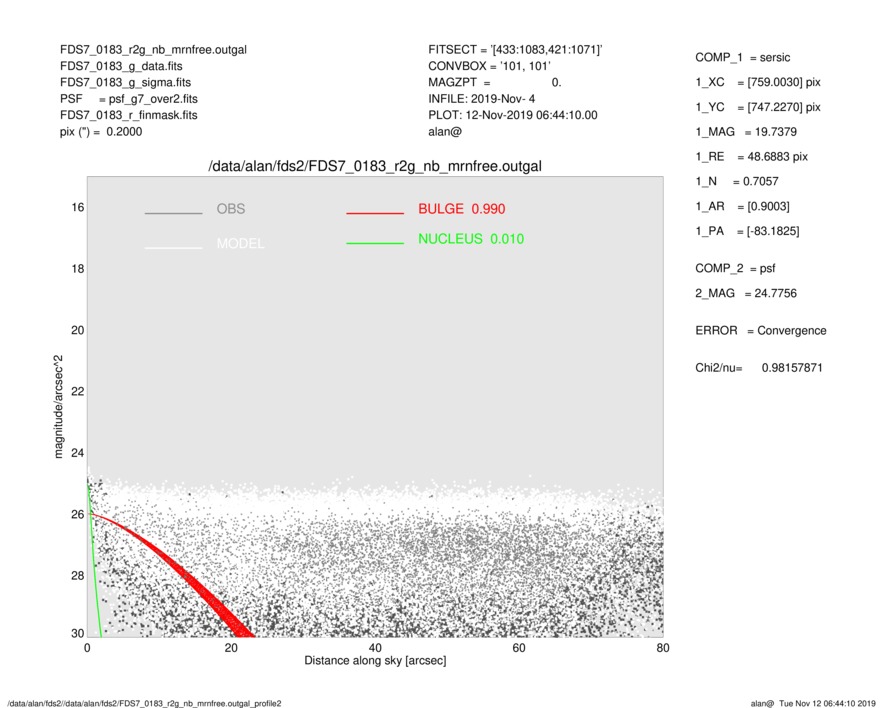Click the FDS7_0183_r_finmask.fits text
The height and width of the screenshot is (708, 885).
[129, 115]
